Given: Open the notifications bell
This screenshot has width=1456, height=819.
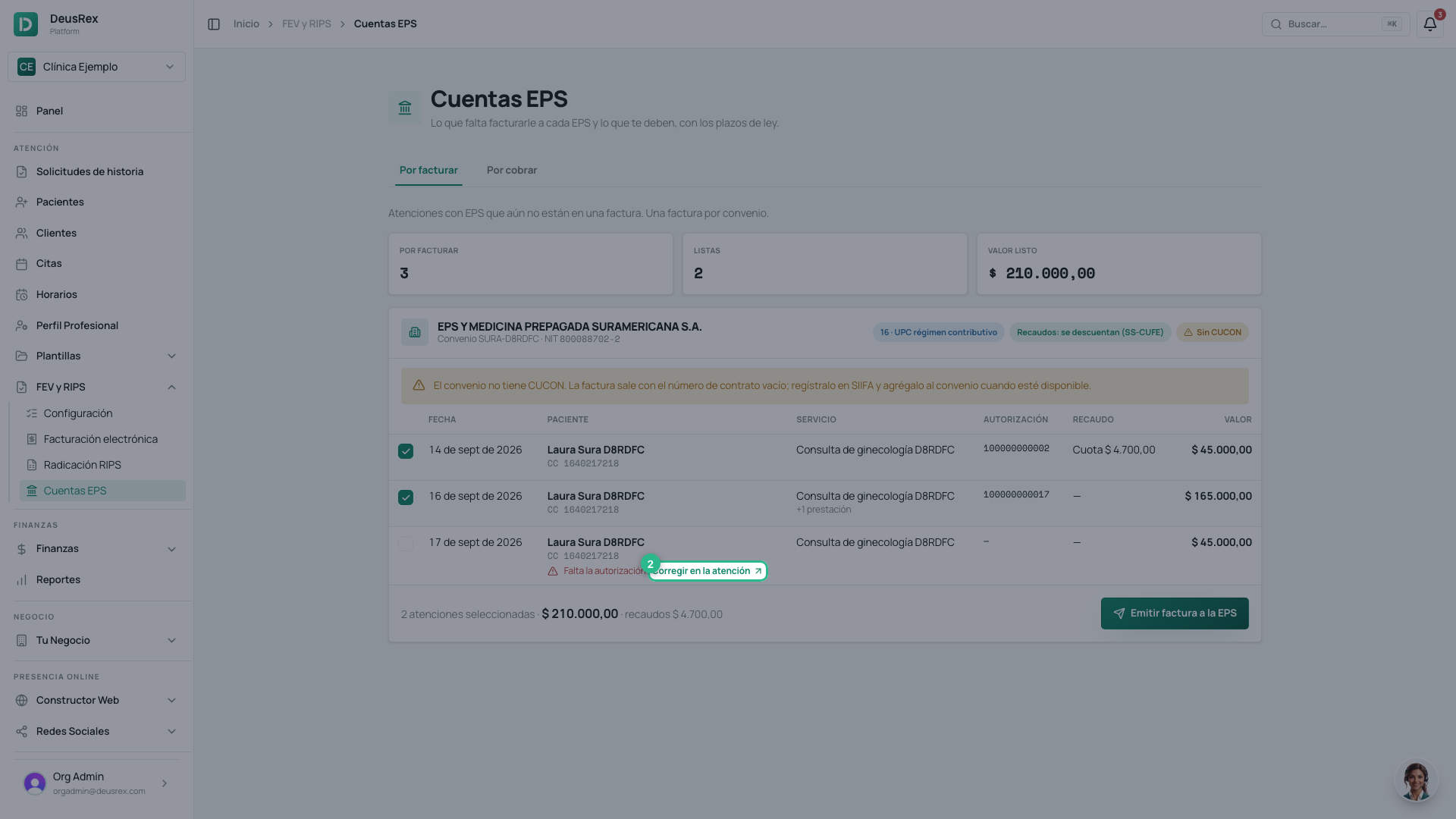Looking at the screenshot, I should click(x=1429, y=24).
